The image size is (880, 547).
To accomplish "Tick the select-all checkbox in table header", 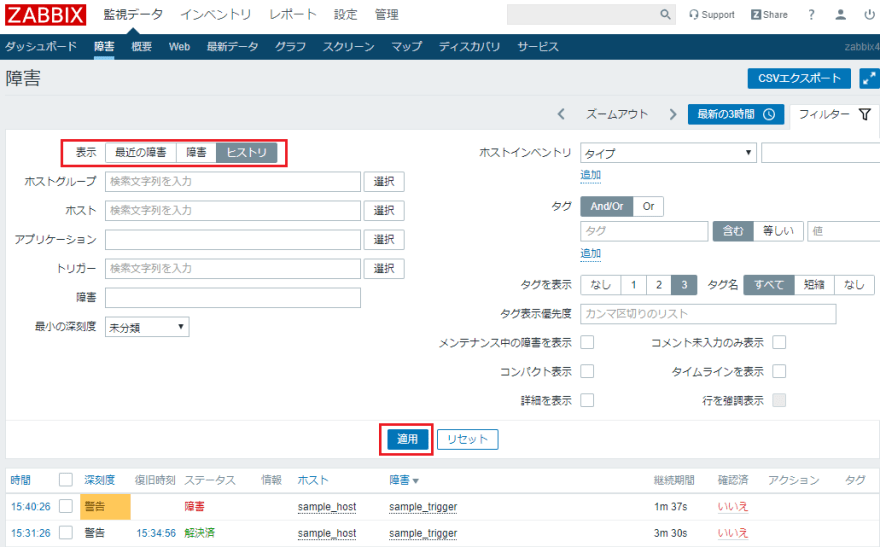I will pos(66,480).
